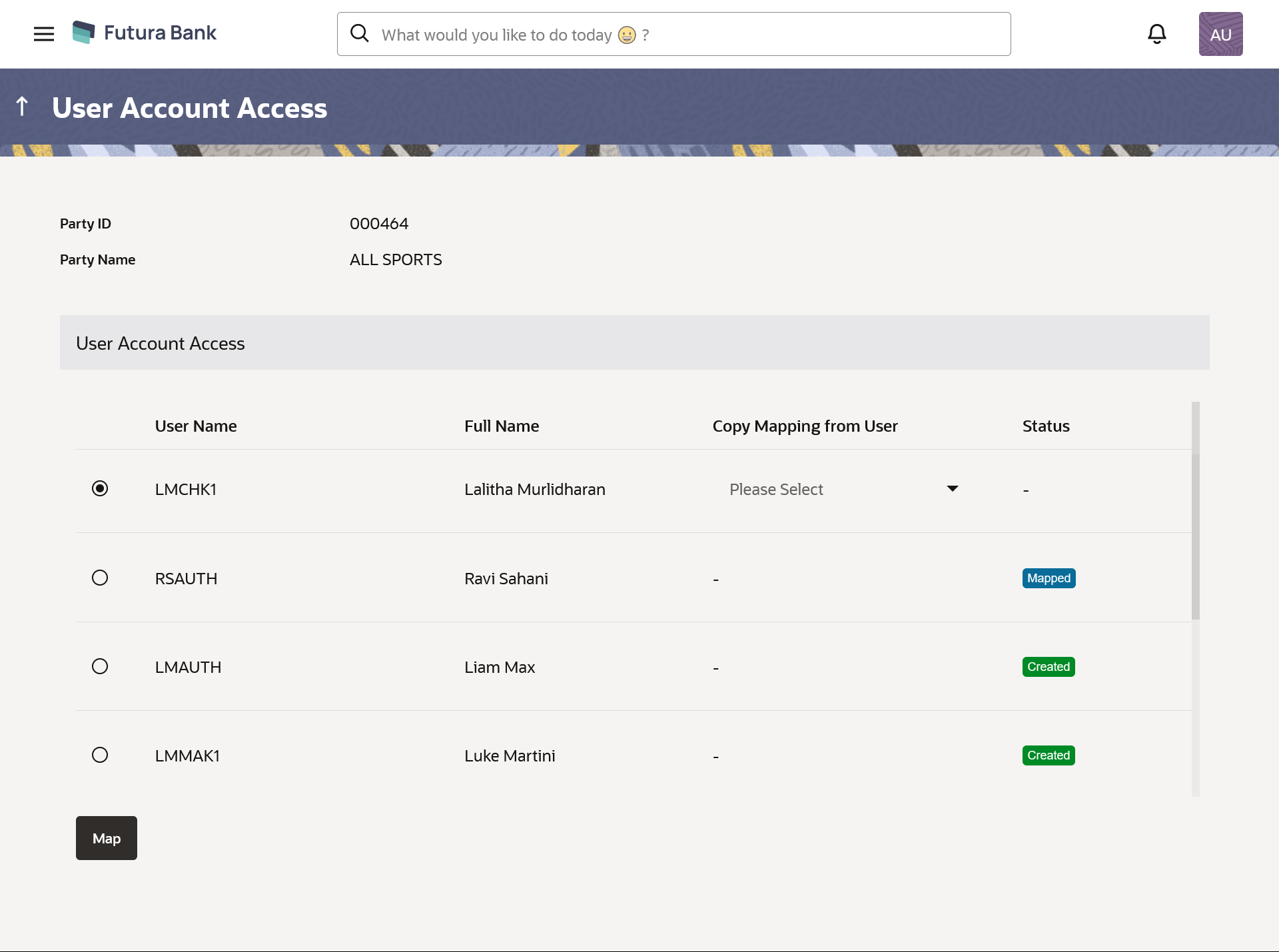Open the notifications bell
The image size is (1279, 952).
pos(1156,34)
